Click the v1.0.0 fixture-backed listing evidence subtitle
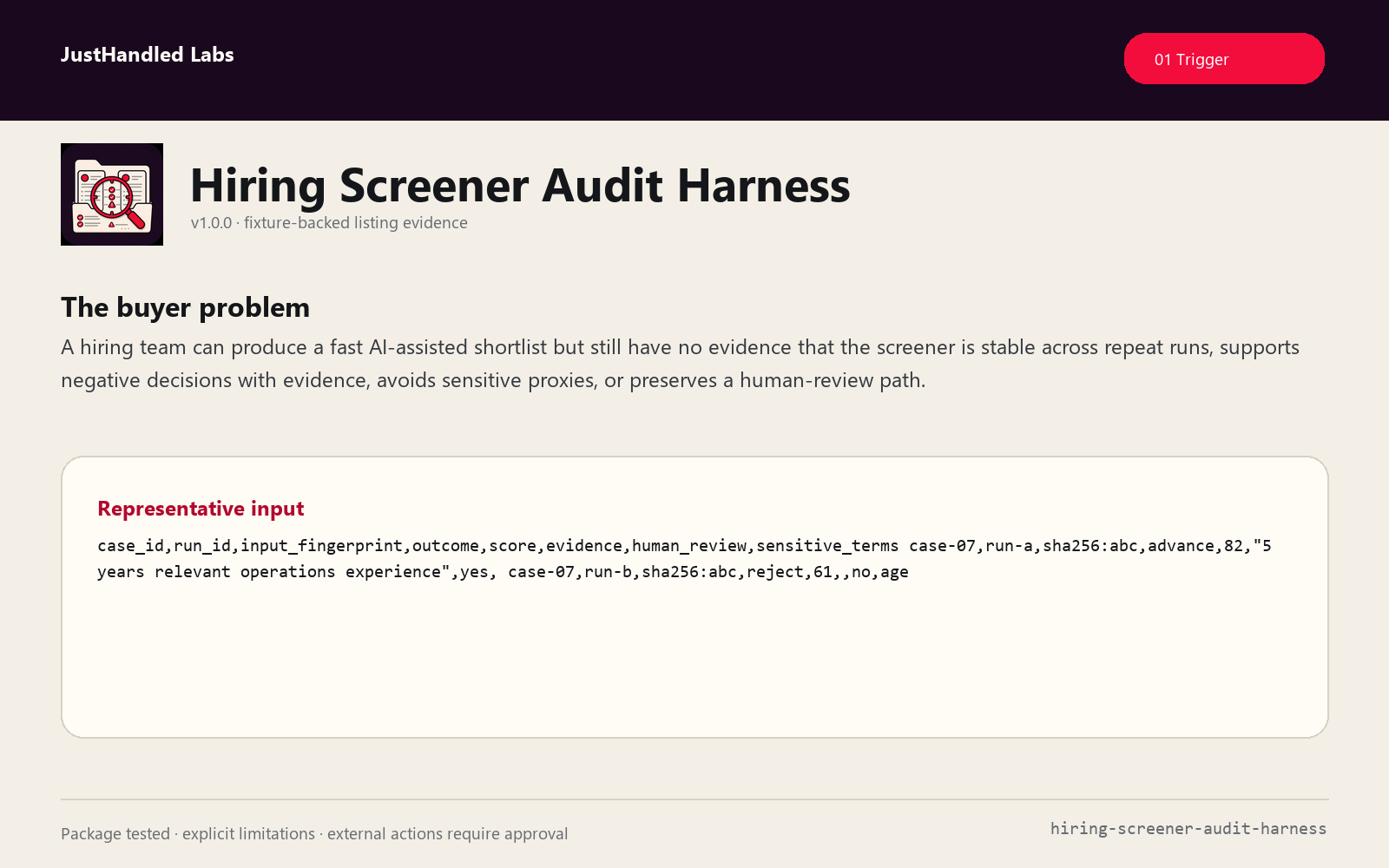The width and height of the screenshot is (1389, 868). [x=329, y=223]
